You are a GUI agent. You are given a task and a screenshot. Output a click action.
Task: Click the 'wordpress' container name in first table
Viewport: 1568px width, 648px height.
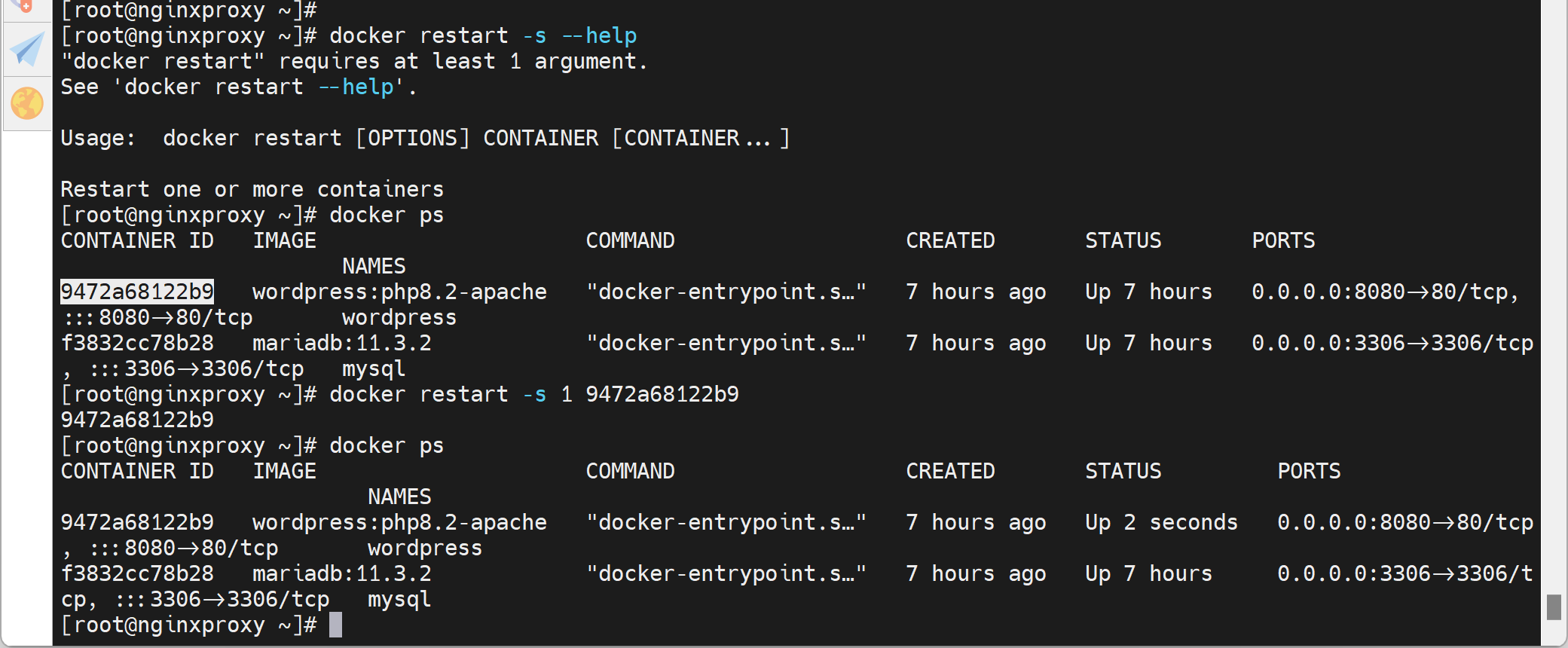[x=399, y=317]
